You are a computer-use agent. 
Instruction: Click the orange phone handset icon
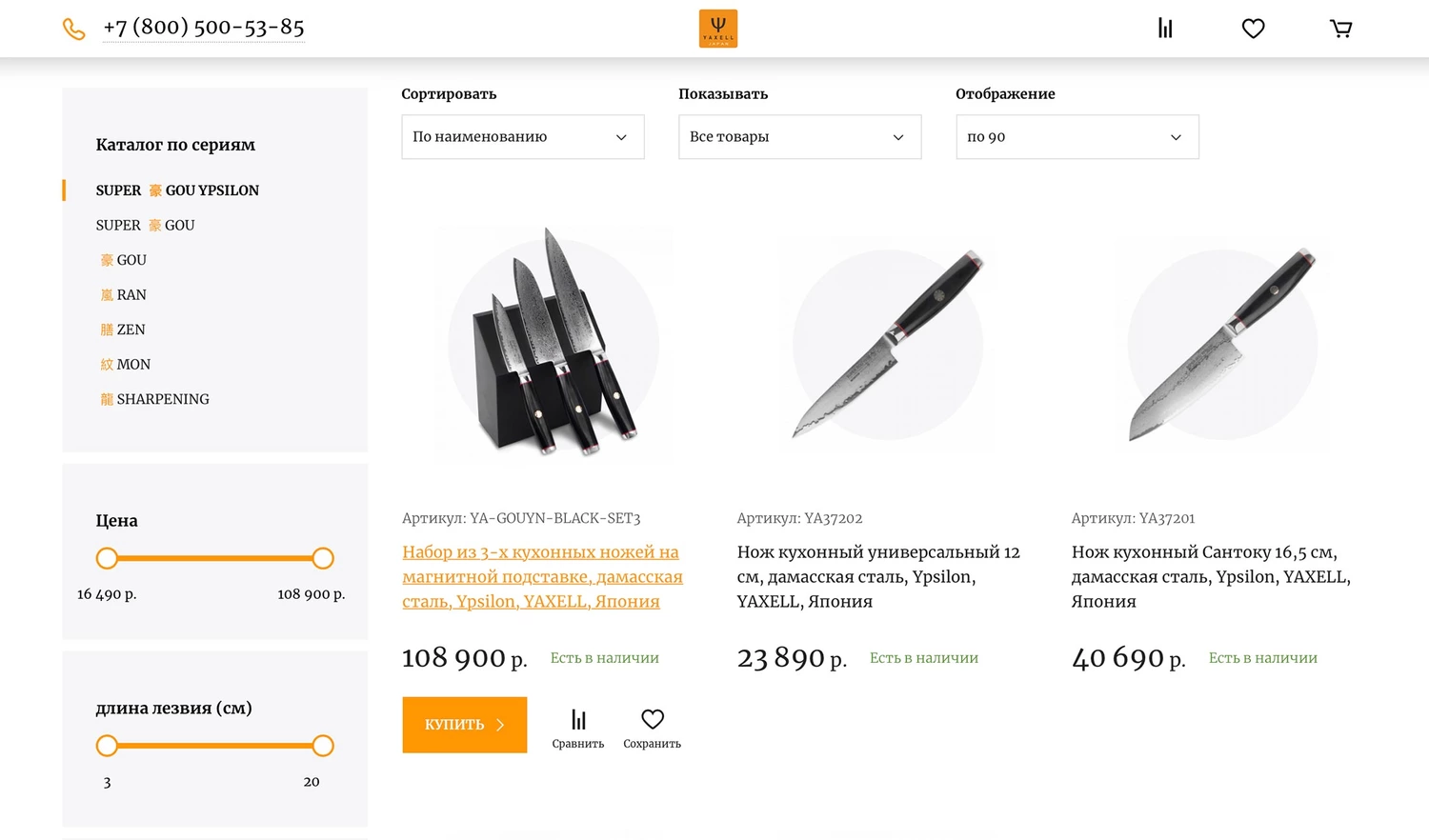click(73, 30)
